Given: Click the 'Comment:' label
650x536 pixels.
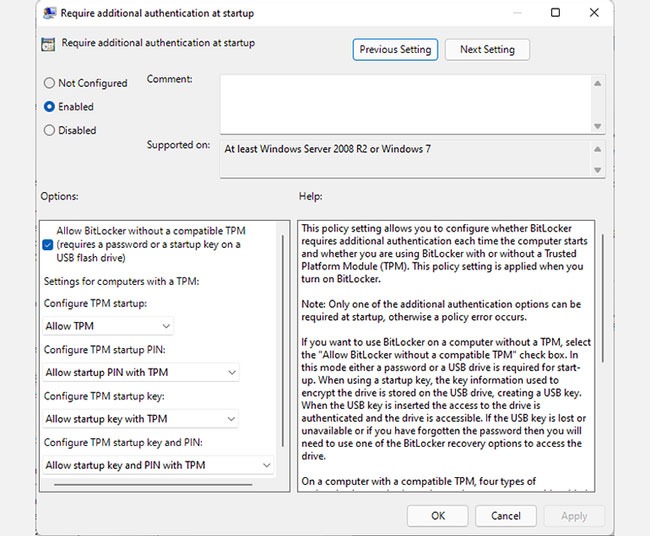Looking at the screenshot, I should (170, 79).
